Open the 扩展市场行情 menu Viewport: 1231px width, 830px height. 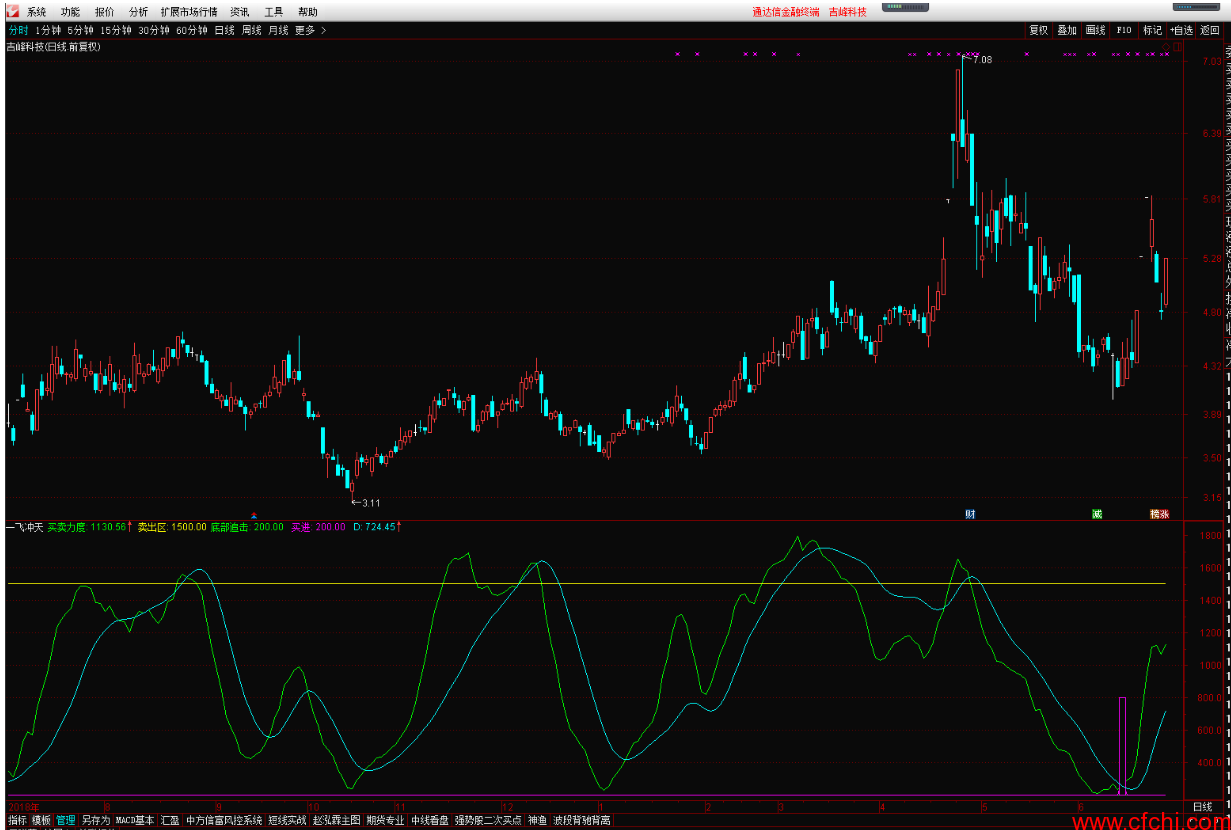coord(189,12)
